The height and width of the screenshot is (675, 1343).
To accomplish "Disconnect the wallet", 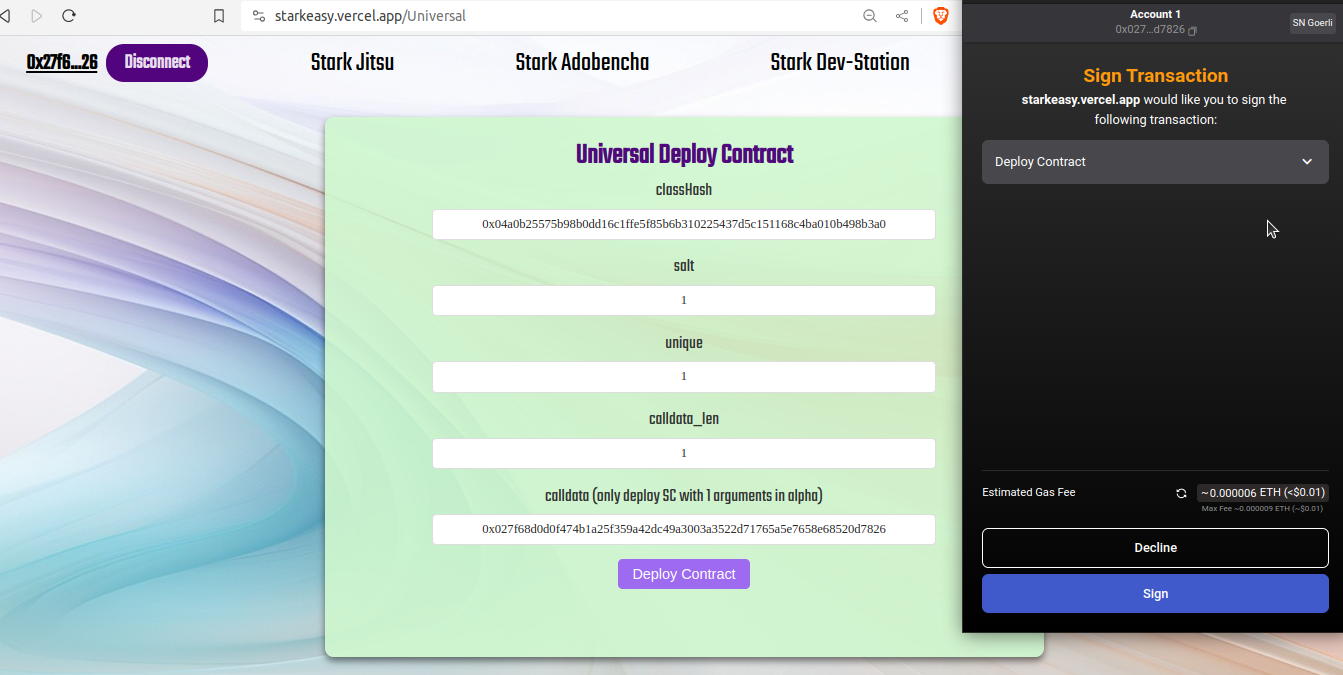I will 157,62.
